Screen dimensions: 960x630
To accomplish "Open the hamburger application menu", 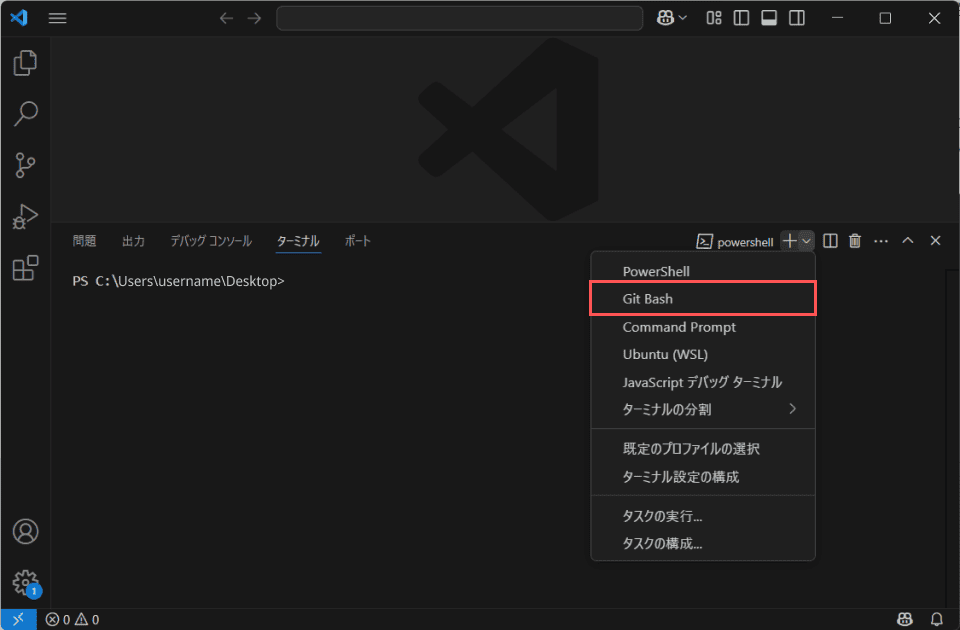I will point(58,18).
